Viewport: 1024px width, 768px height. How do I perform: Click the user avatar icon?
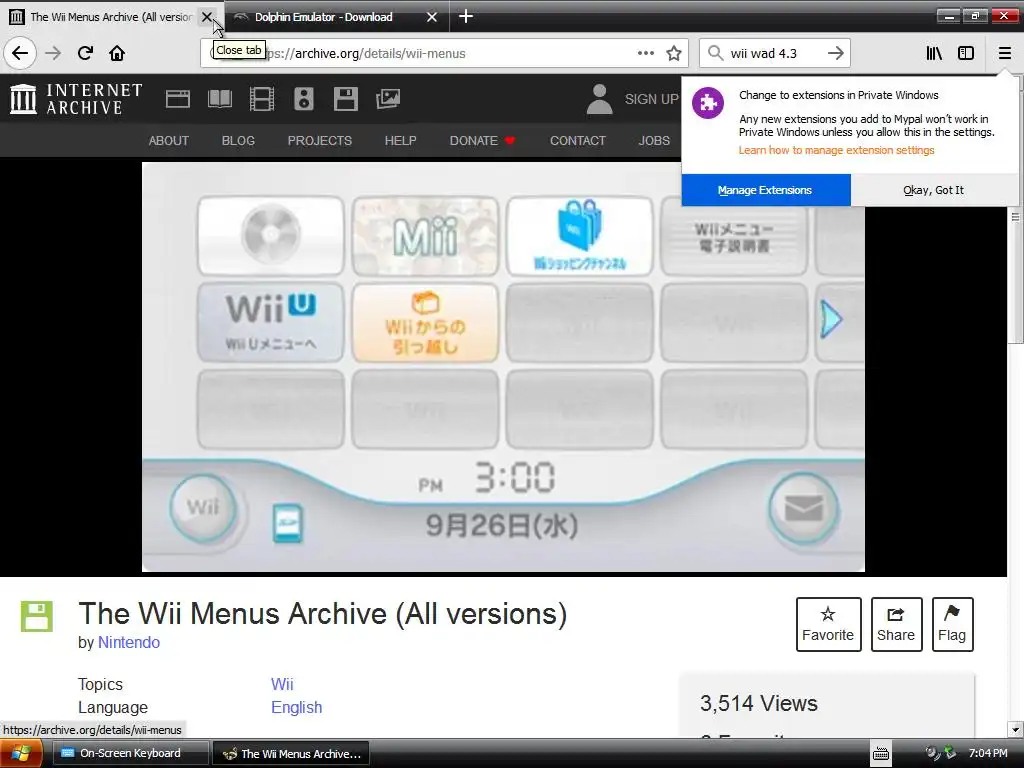click(x=600, y=99)
